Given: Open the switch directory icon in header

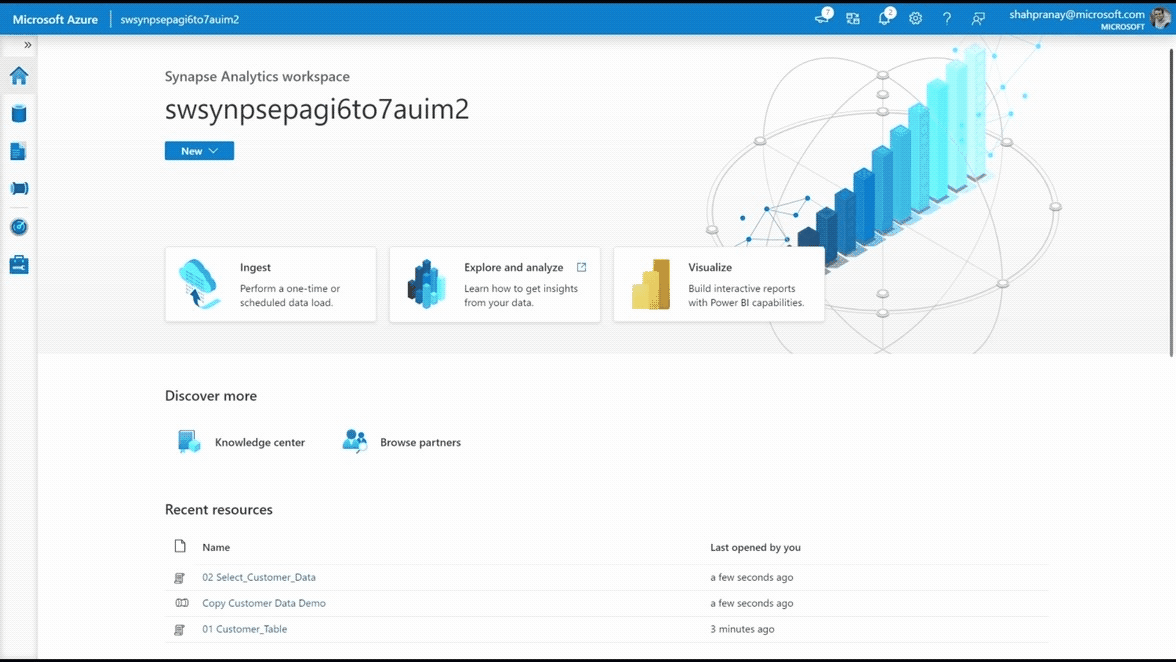Looking at the screenshot, I should coord(853,19).
